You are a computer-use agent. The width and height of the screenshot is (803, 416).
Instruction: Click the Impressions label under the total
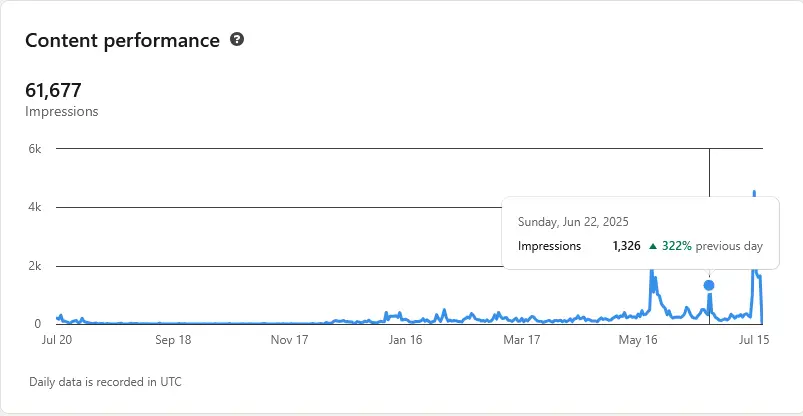(x=62, y=112)
